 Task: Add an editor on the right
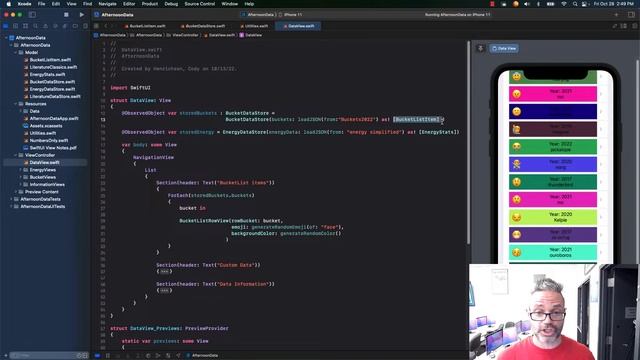634,26
